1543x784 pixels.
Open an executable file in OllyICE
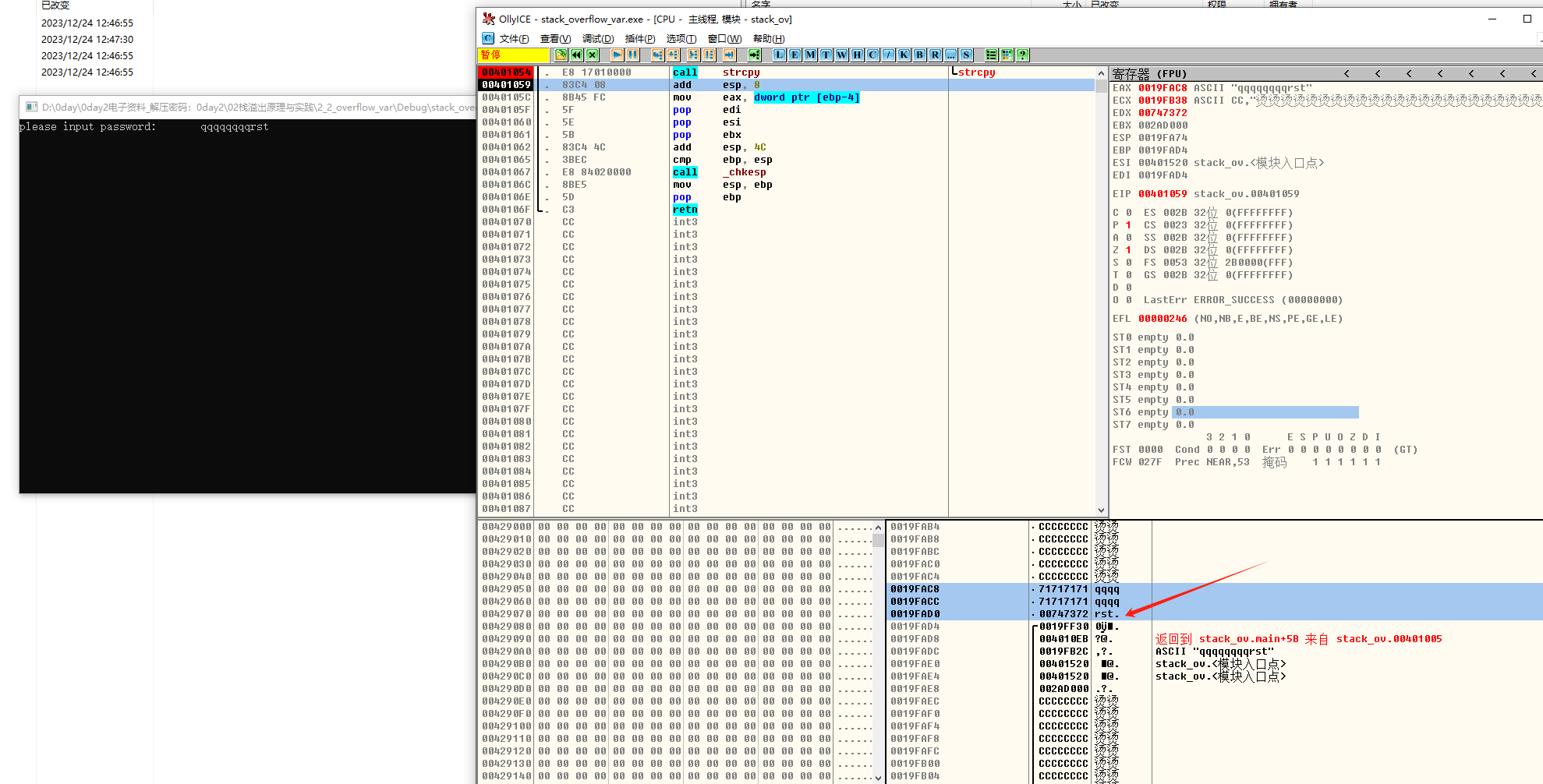(561, 55)
